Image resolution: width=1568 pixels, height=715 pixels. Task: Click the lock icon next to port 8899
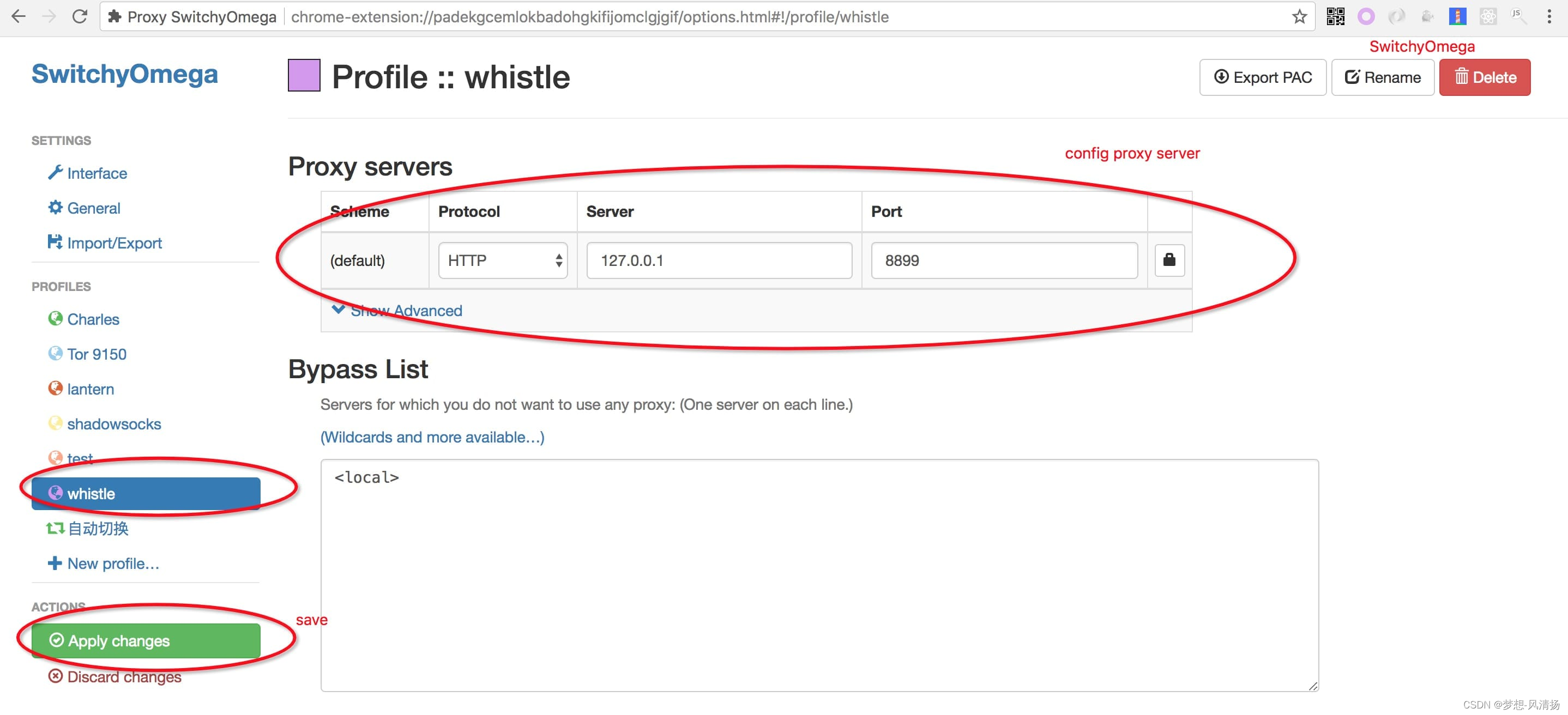click(1169, 260)
